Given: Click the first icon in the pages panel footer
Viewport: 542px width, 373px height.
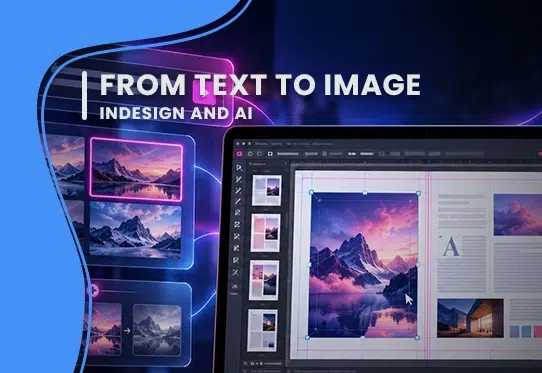Looking at the screenshot, I should 245,363.
